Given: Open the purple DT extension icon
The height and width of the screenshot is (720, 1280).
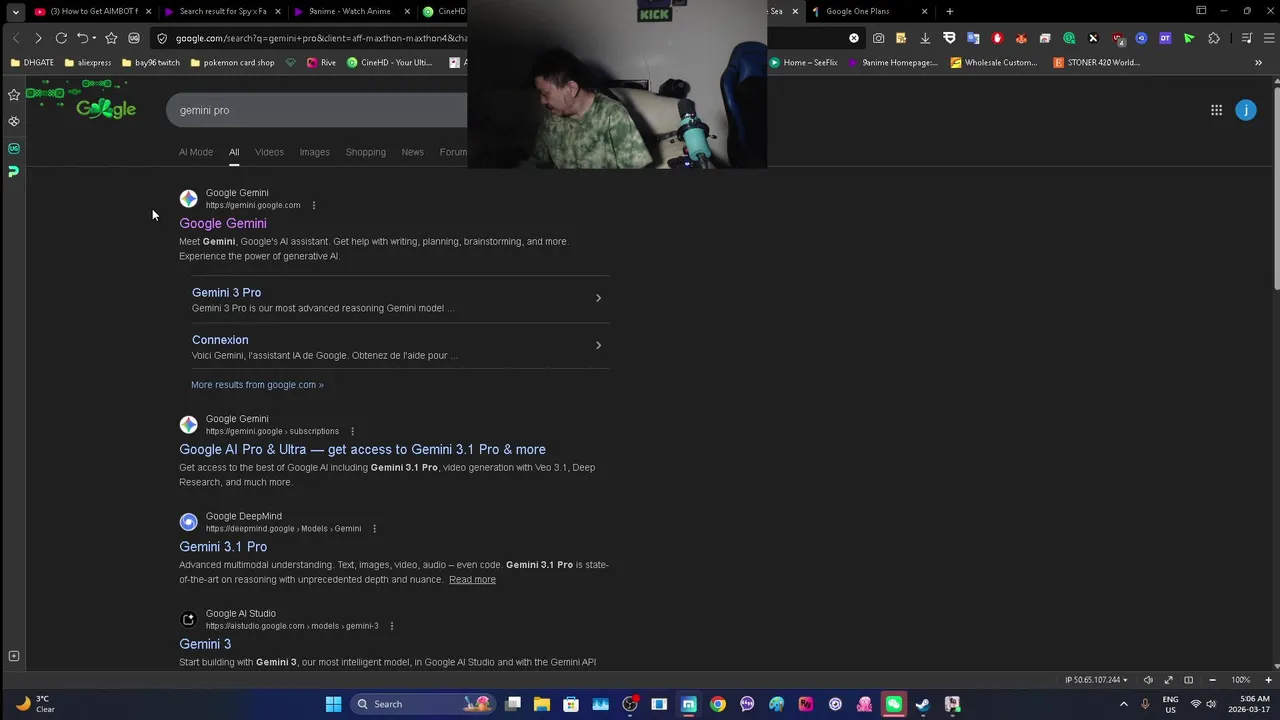Looking at the screenshot, I should (1165, 38).
